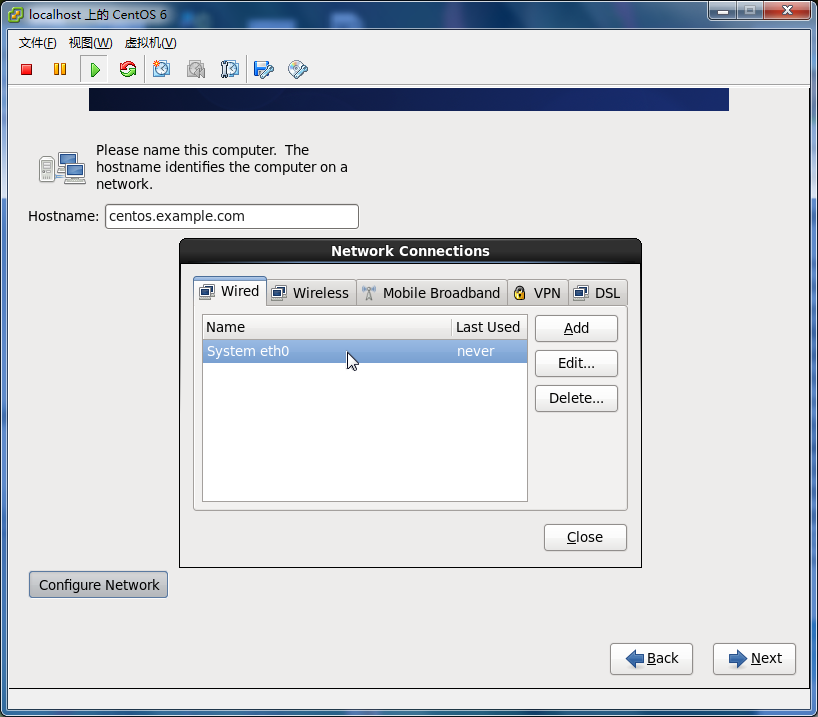Restart the VM with reset icon

[128, 69]
